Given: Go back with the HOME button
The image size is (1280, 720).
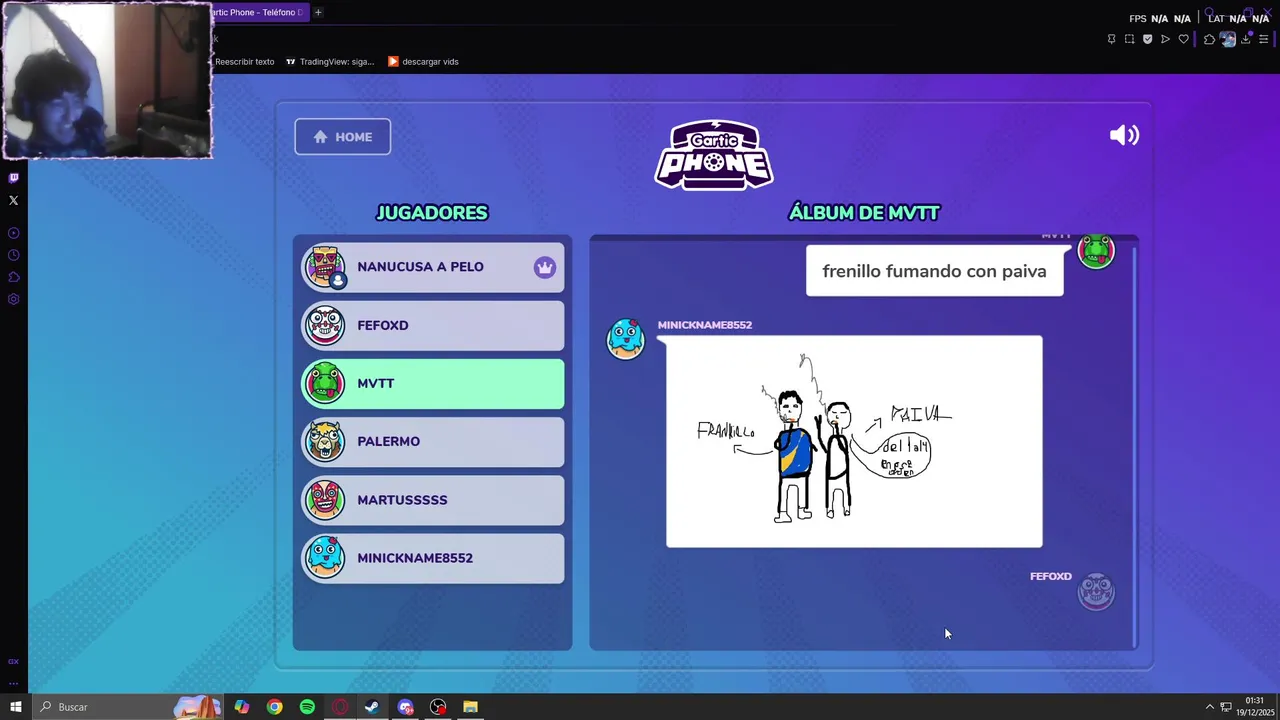Looking at the screenshot, I should tap(342, 137).
